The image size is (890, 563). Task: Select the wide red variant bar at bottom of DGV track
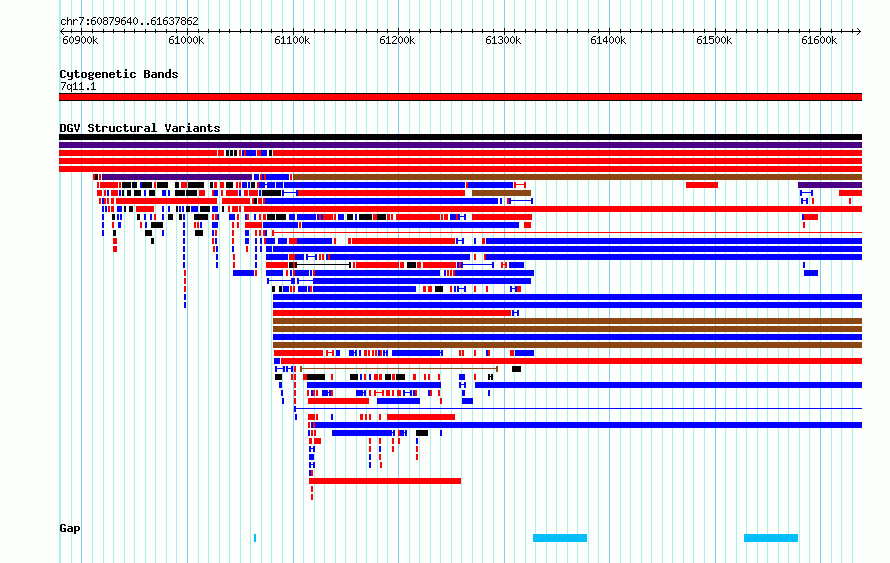pyautogui.click(x=385, y=481)
